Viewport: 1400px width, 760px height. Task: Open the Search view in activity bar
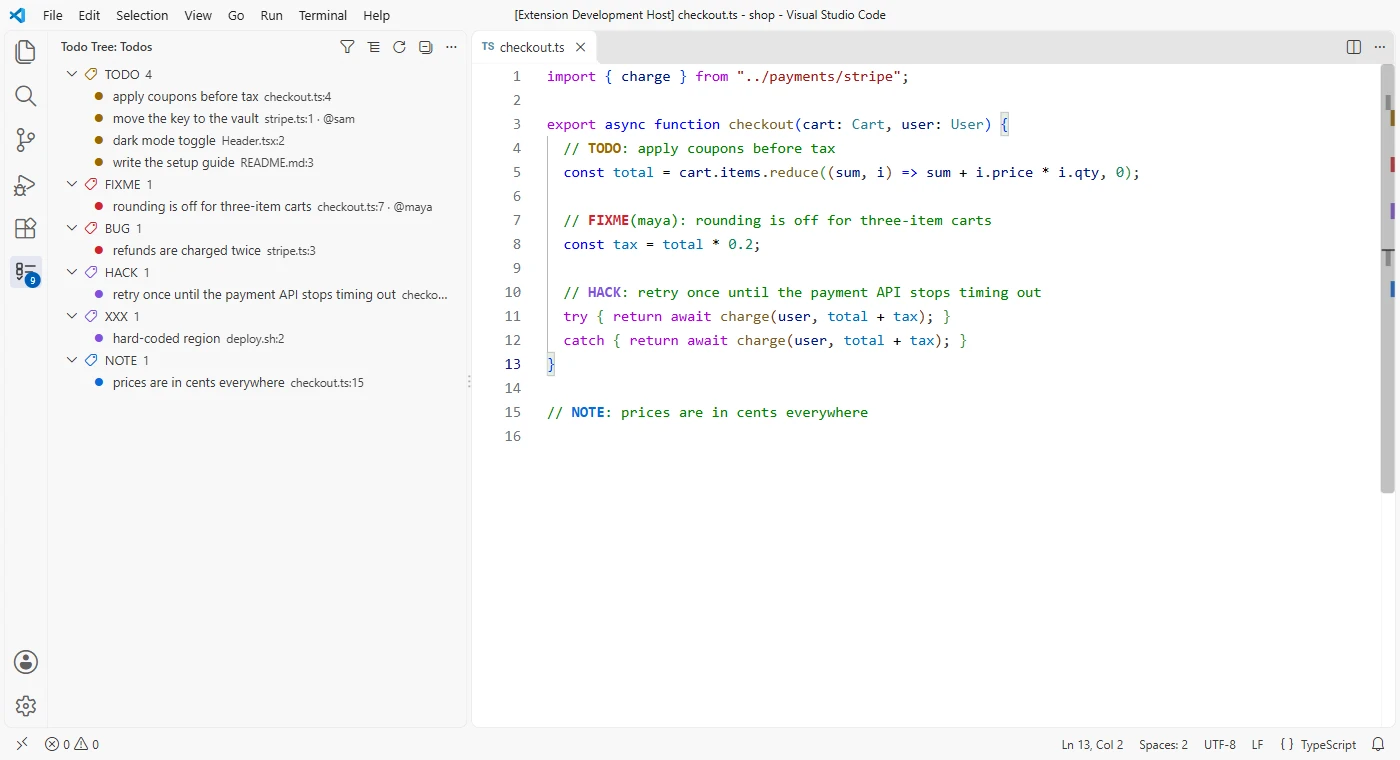tap(26, 96)
